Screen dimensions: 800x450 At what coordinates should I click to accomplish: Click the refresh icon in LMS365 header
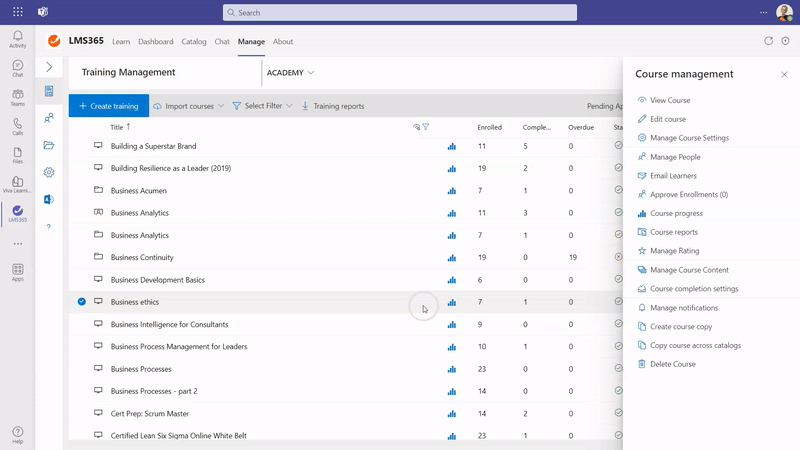click(768, 41)
